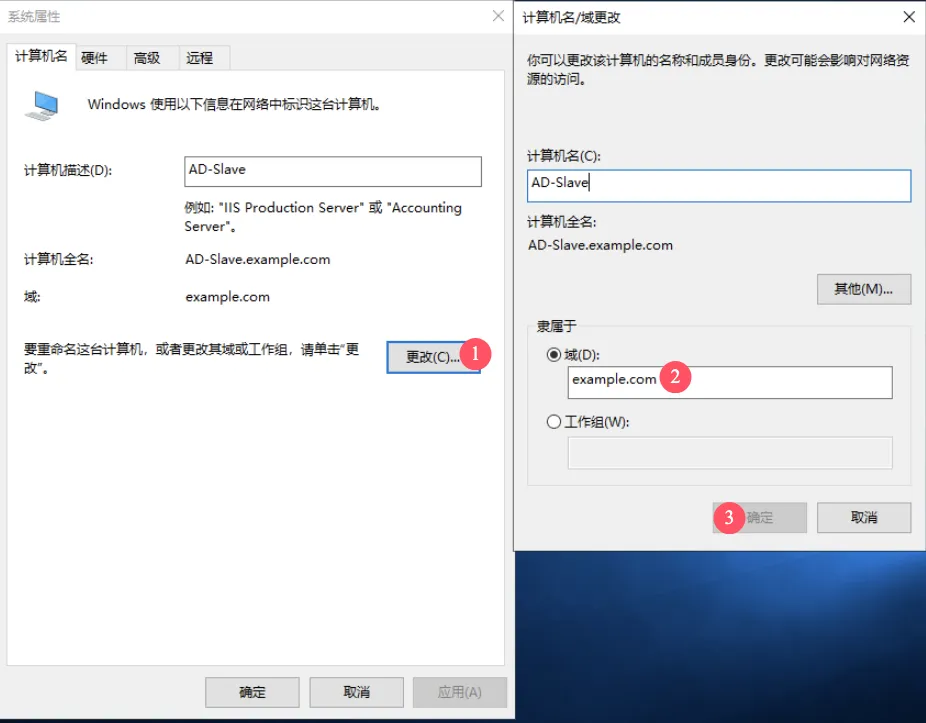Open the 远程 tab
The image size is (926, 723).
pos(199,58)
